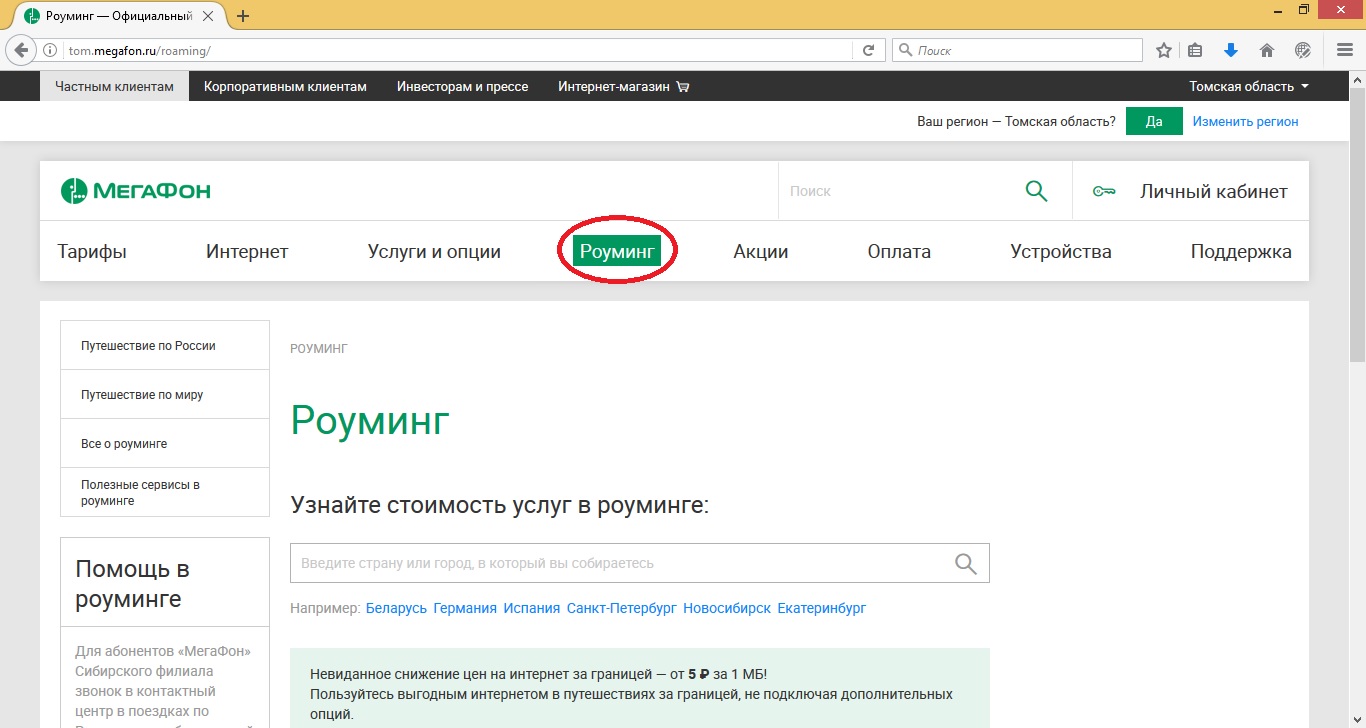Click the Изменить регион link
1366x728 pixels.
pos(1245,120)
